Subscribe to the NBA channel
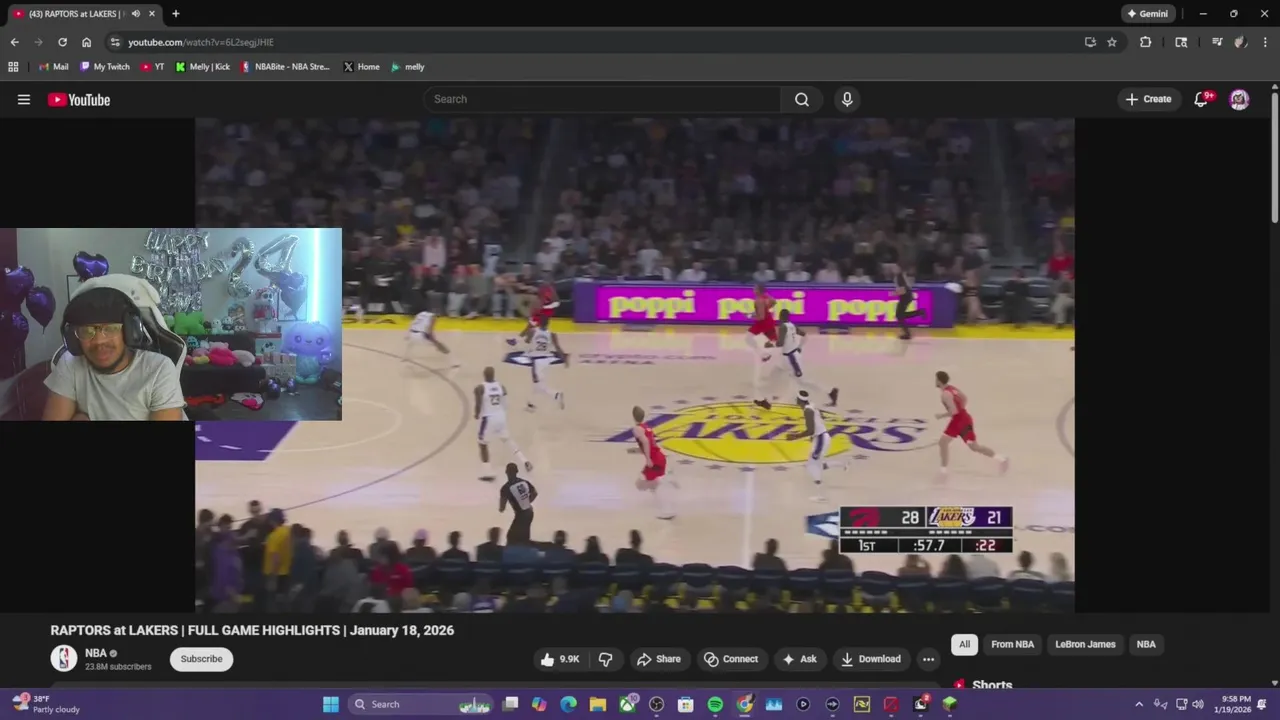The height and width of the screenshot is (720, 1280). pos(201,659)
